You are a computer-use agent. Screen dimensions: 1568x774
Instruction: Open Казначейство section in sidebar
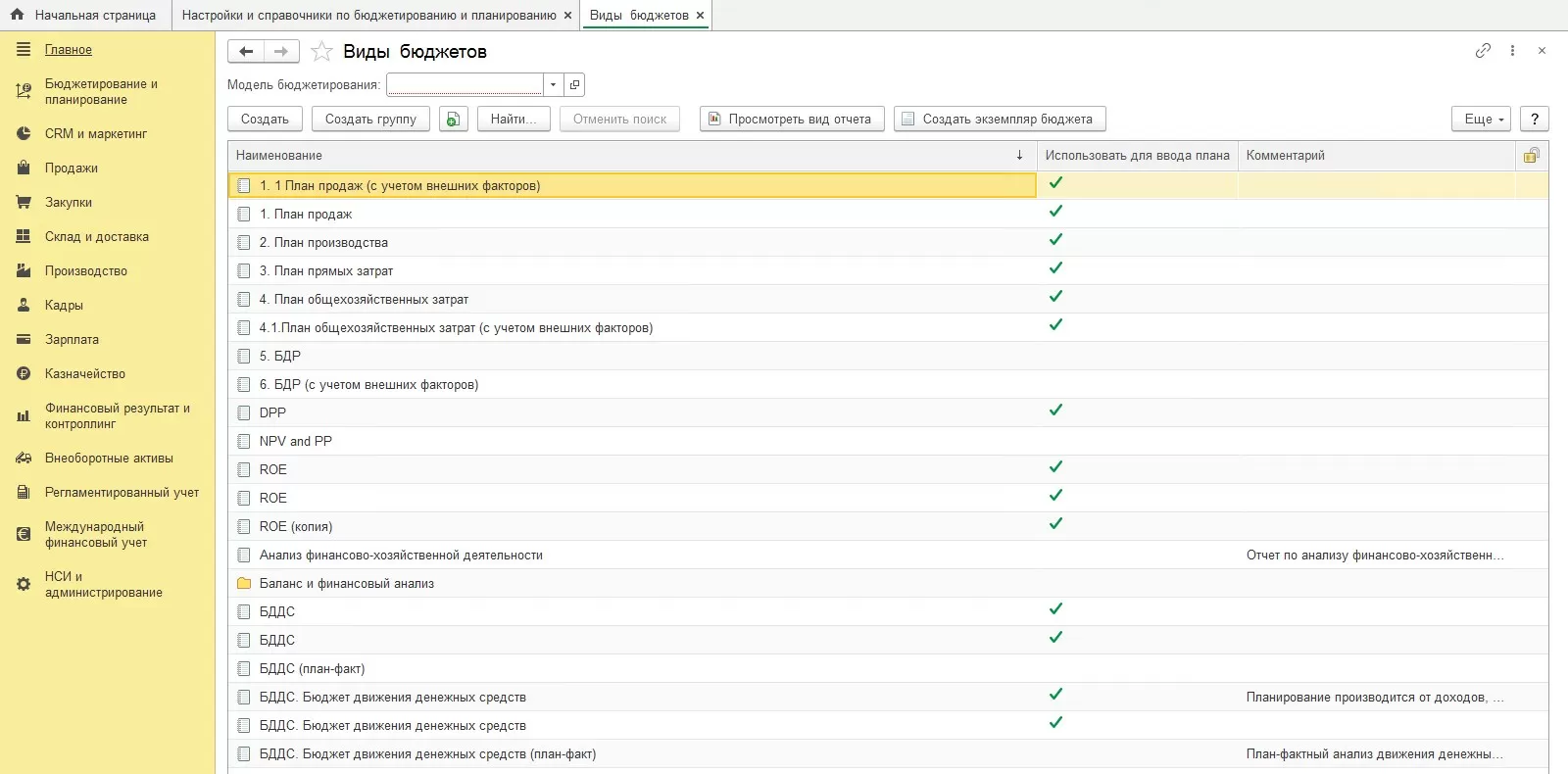point(84,374)
